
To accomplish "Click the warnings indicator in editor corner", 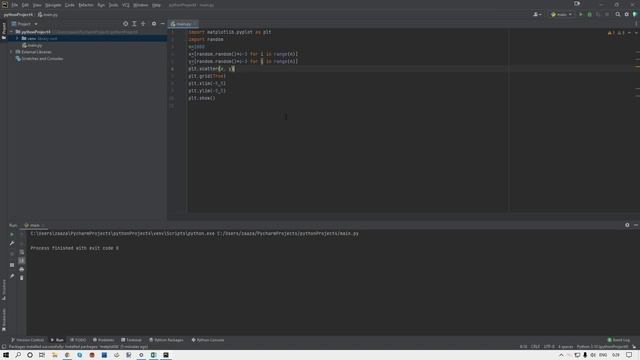I will pyautogui.click(x=616, y=33).
